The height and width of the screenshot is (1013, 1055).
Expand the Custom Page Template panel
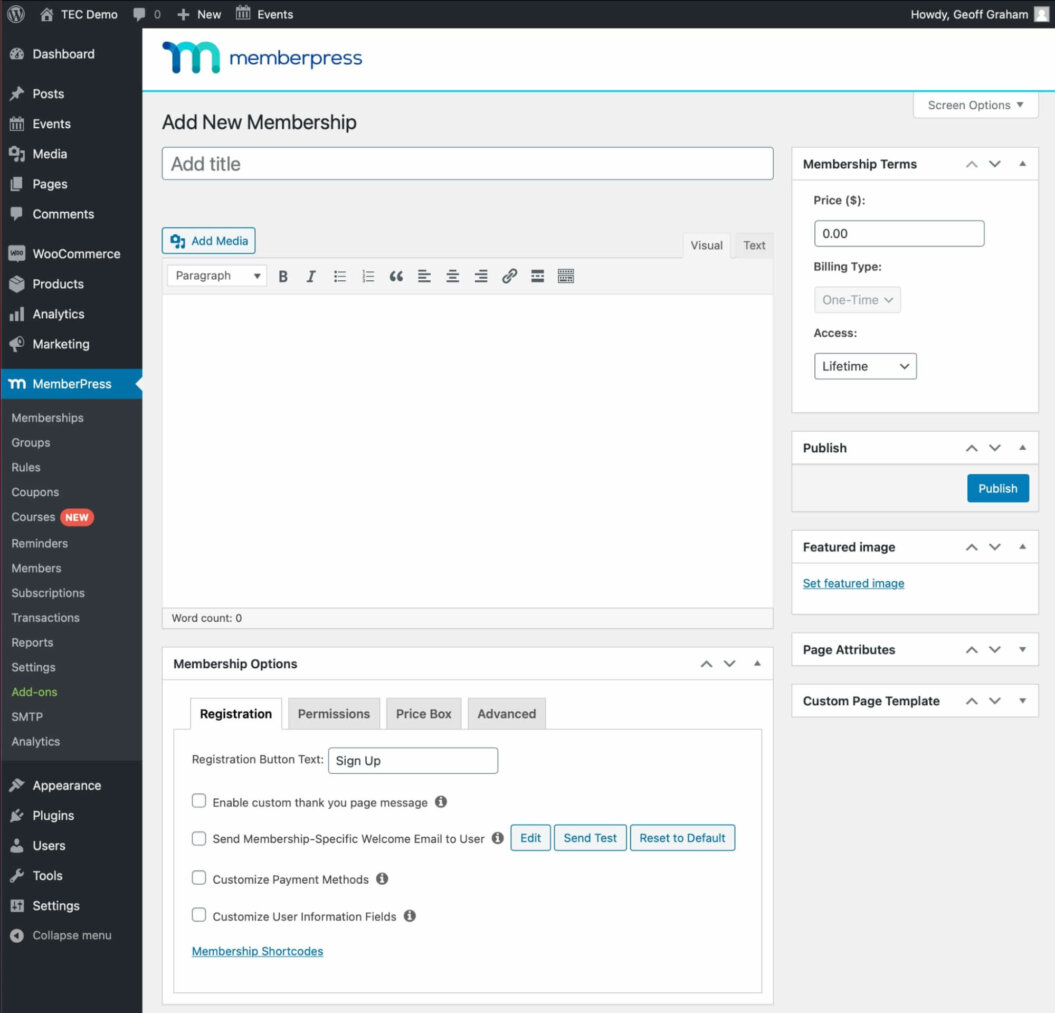pyautogui.click(x=1023, y=701)
